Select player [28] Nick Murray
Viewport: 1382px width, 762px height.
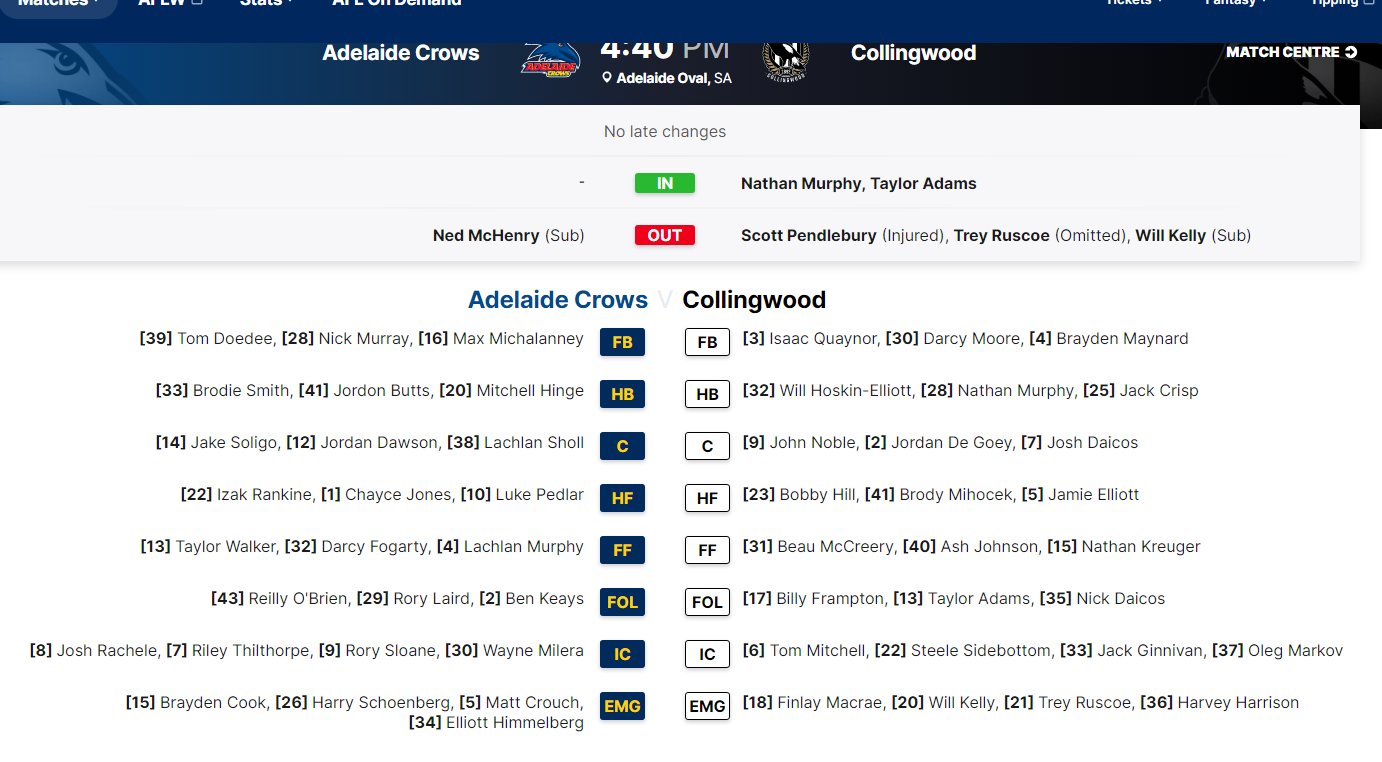346,339
